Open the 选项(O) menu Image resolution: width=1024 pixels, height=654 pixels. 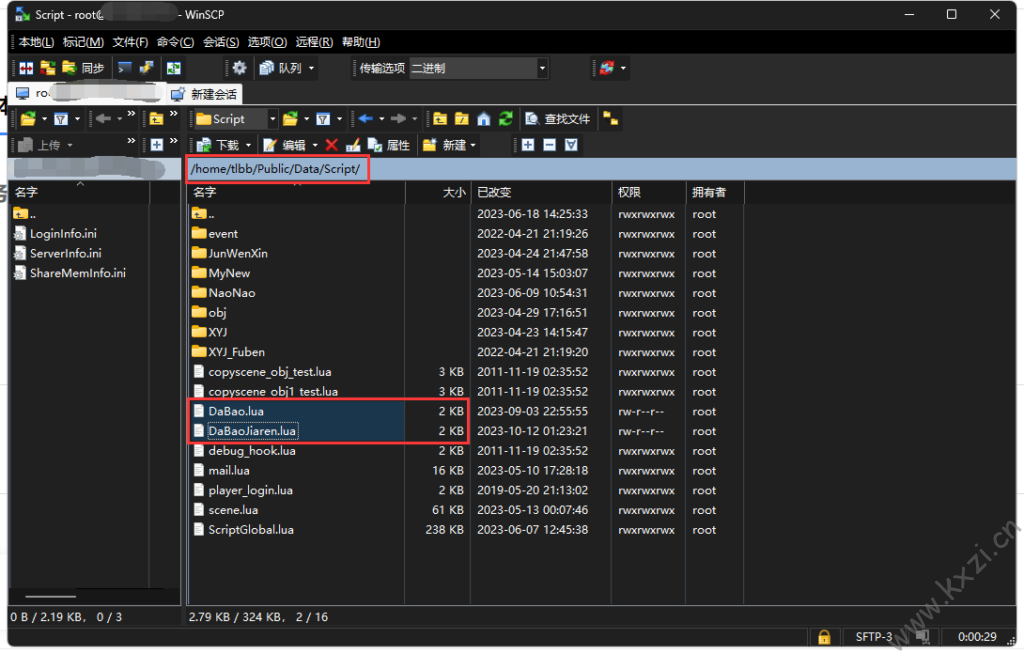(x=267, y=42)
